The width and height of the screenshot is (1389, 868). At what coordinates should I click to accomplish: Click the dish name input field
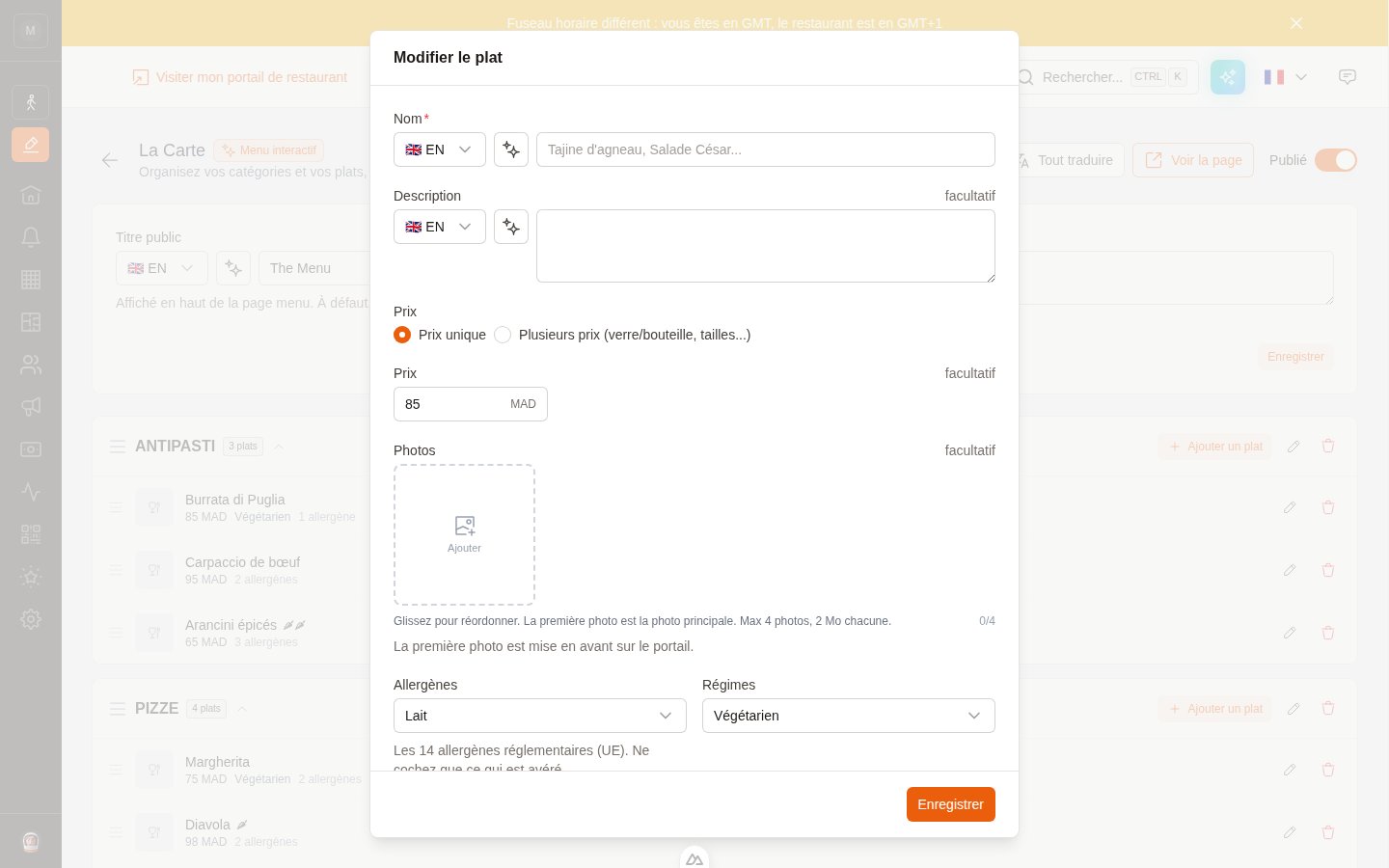point(766,149)
